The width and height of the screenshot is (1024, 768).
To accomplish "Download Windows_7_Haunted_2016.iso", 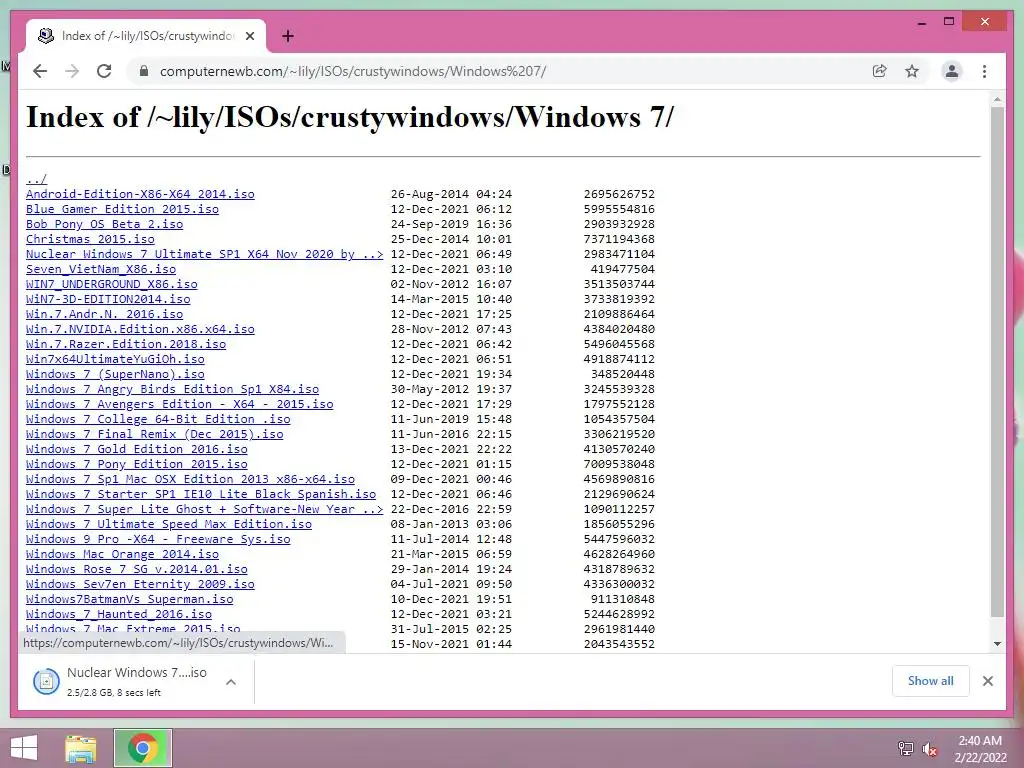I will tap(119, 615).
